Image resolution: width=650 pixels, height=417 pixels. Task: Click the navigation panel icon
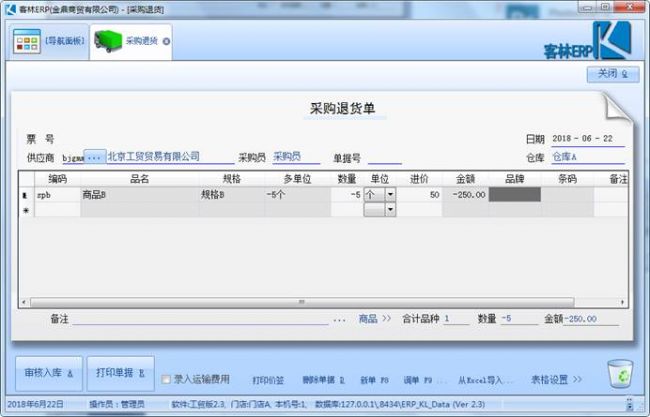tap(26, 42)
